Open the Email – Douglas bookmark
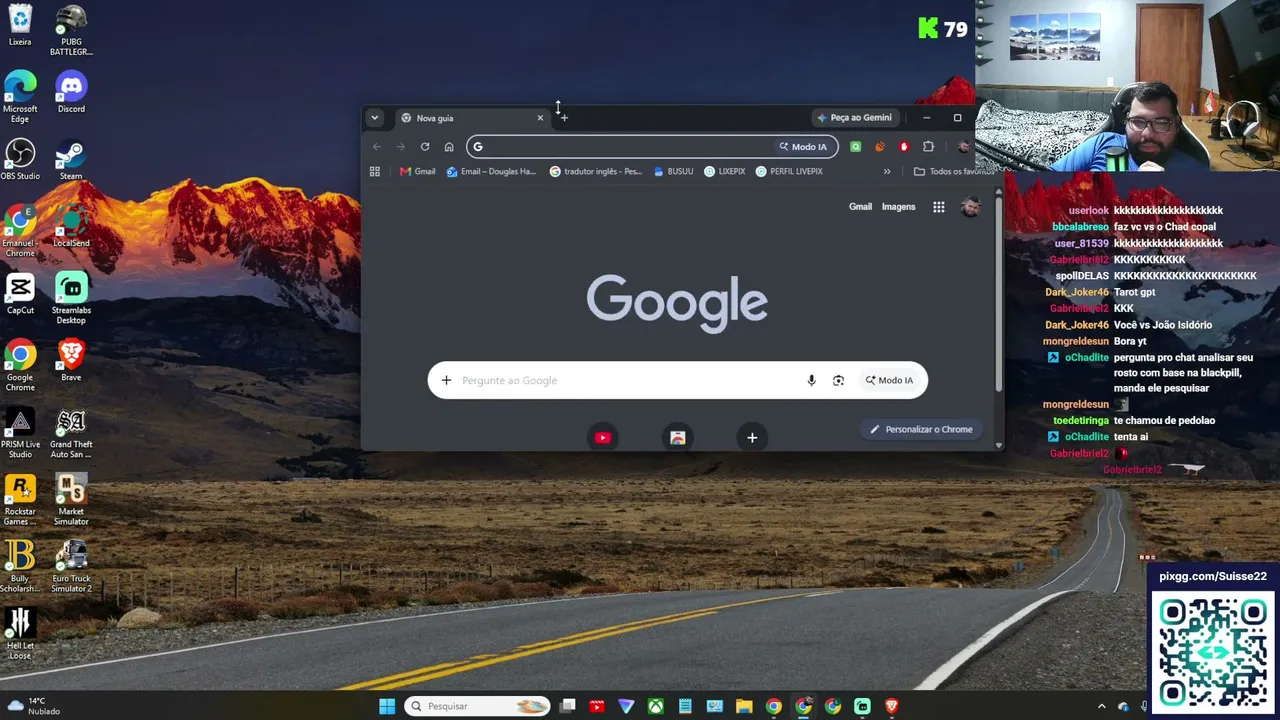The image size is (1280, 720). pos(491,171)
